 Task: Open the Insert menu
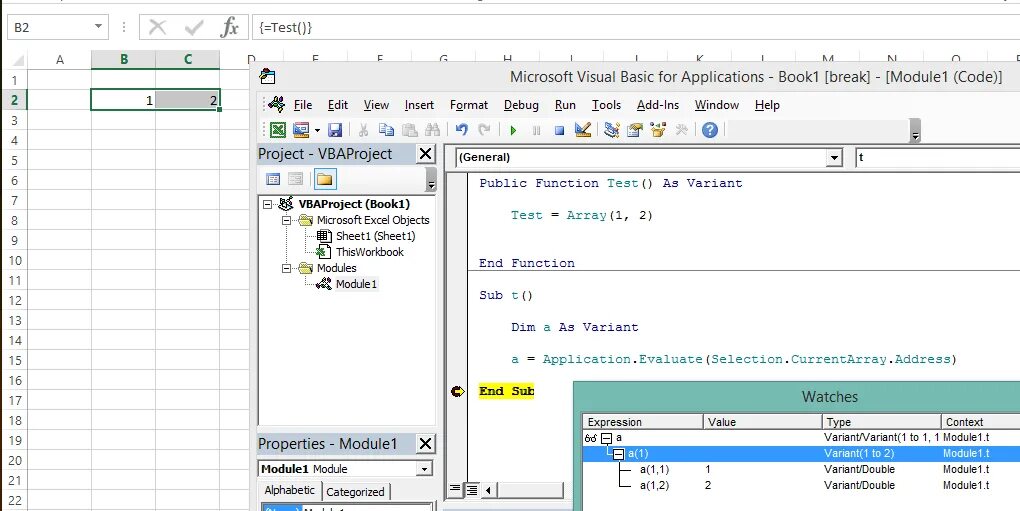(x=419, y=105)
